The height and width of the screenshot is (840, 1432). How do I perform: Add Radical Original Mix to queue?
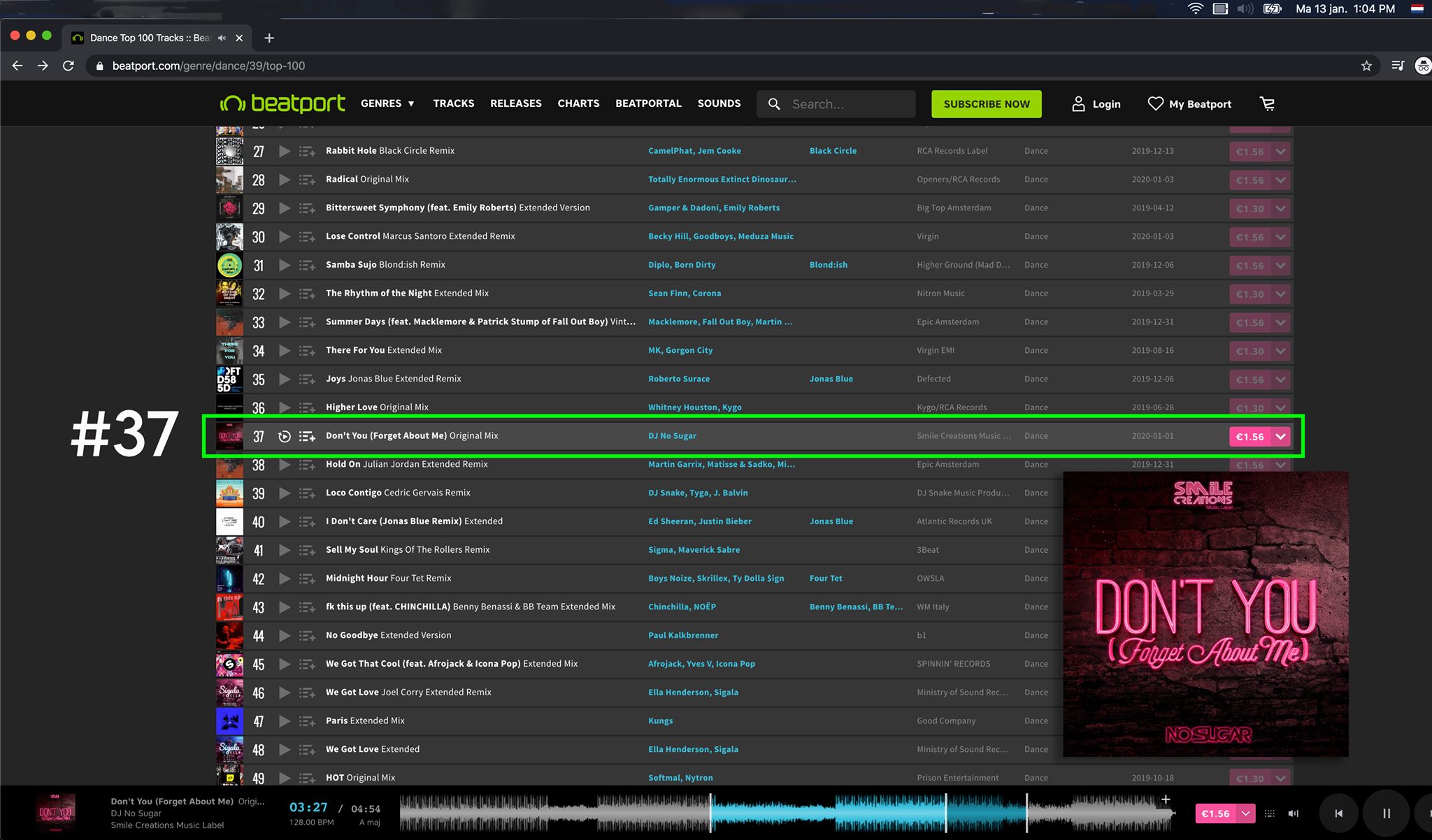[307, 180]
